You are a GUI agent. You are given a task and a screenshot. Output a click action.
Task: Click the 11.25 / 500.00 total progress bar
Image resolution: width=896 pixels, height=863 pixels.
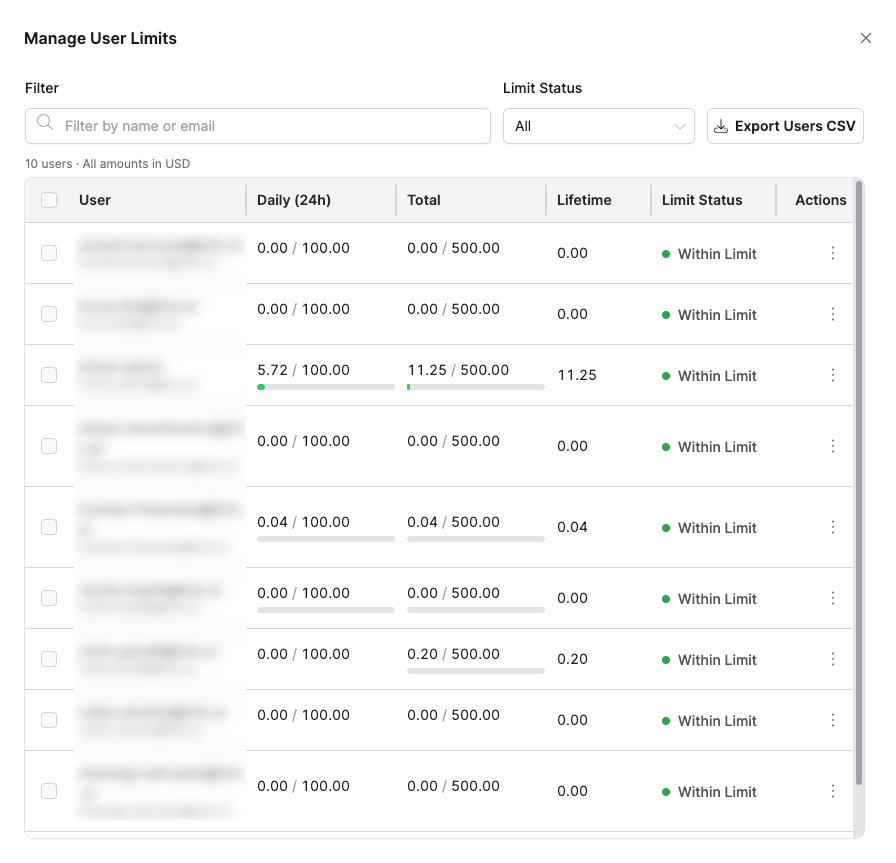tap(475, 387)
